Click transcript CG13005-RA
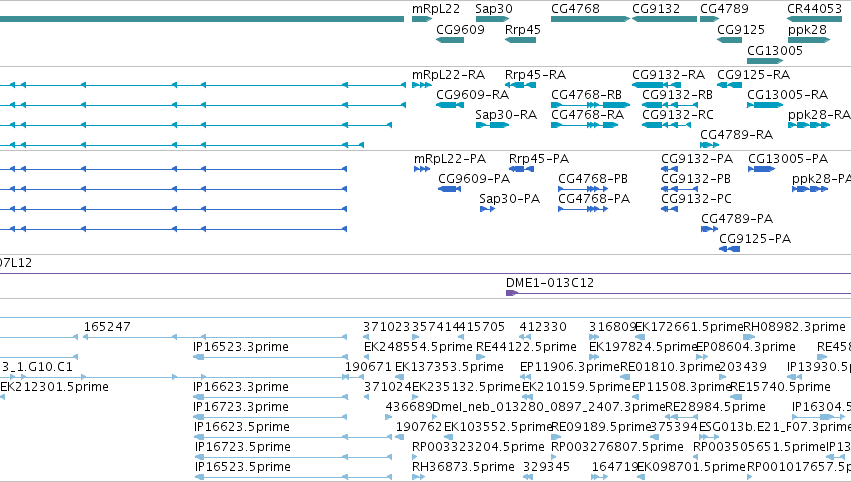Viewport: 851px width, 482px height. click(x=788, y=94)
